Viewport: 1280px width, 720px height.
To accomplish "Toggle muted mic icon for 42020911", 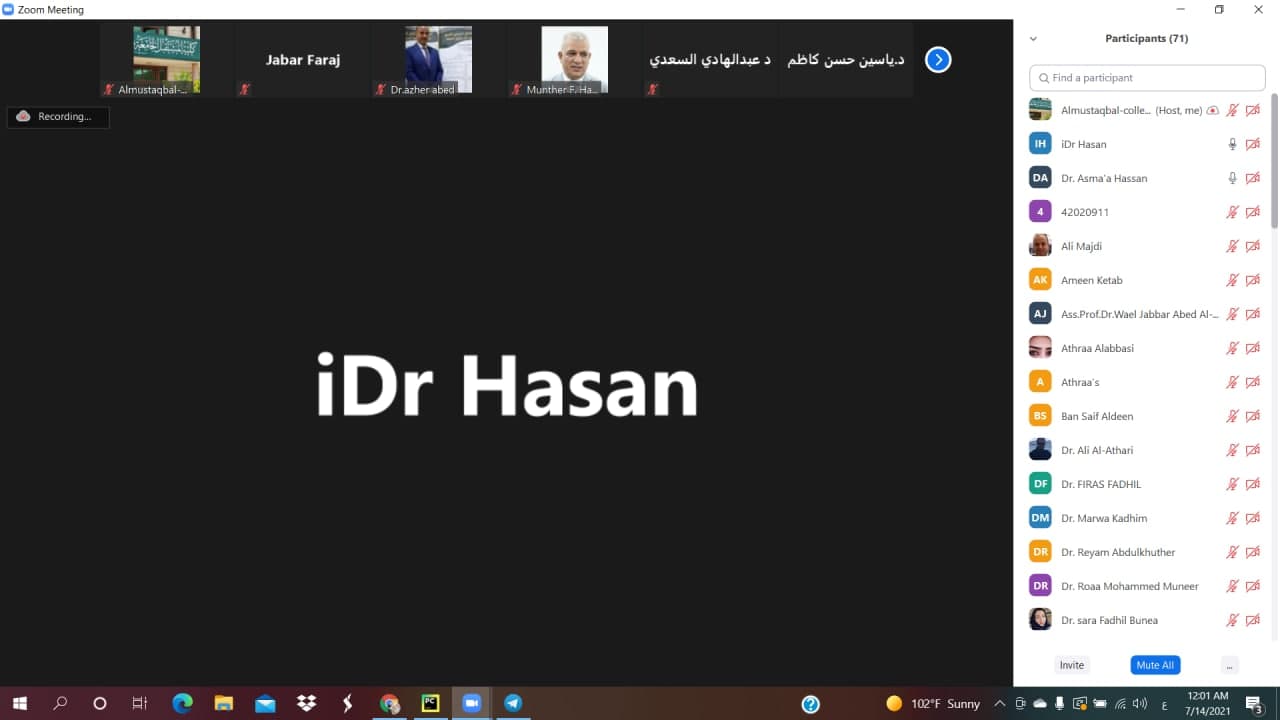I will click(1233, 212).
